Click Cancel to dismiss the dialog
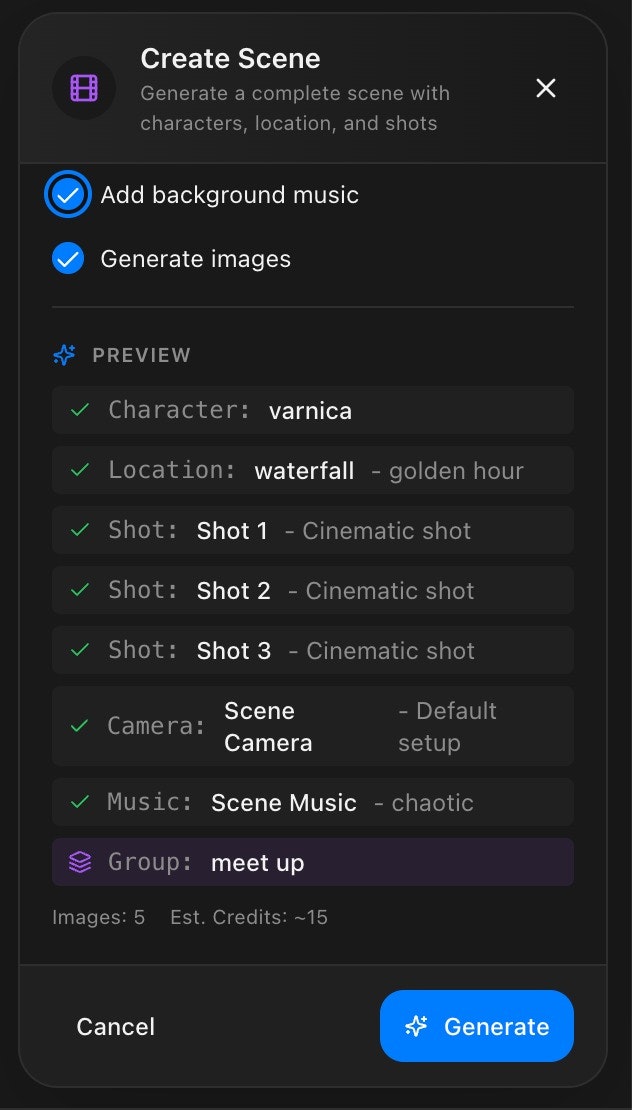Viewport: 632px width, 1110px height. click(x=115, y=1026)
